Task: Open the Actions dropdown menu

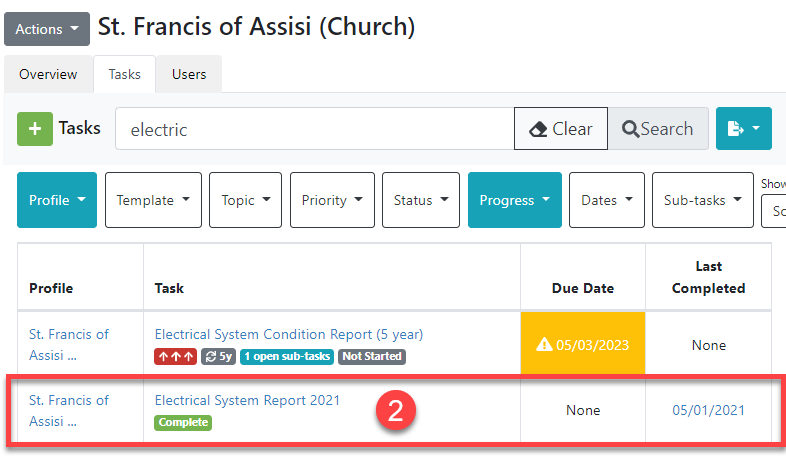Action: tap(47, 29)
